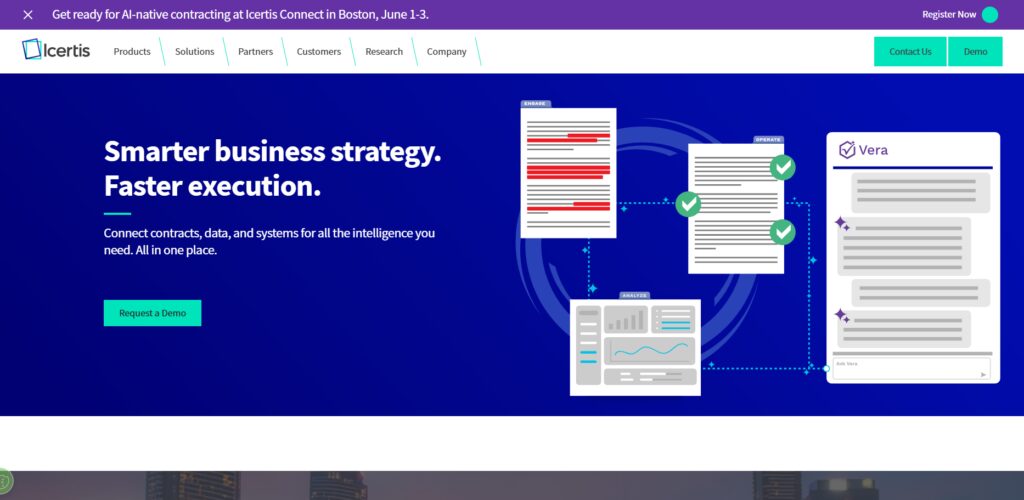This screenshot has height=500, width=1024.
Task: Click the Vera title text in chat panel
Action: pyautogui.click(x=873, y=150)
